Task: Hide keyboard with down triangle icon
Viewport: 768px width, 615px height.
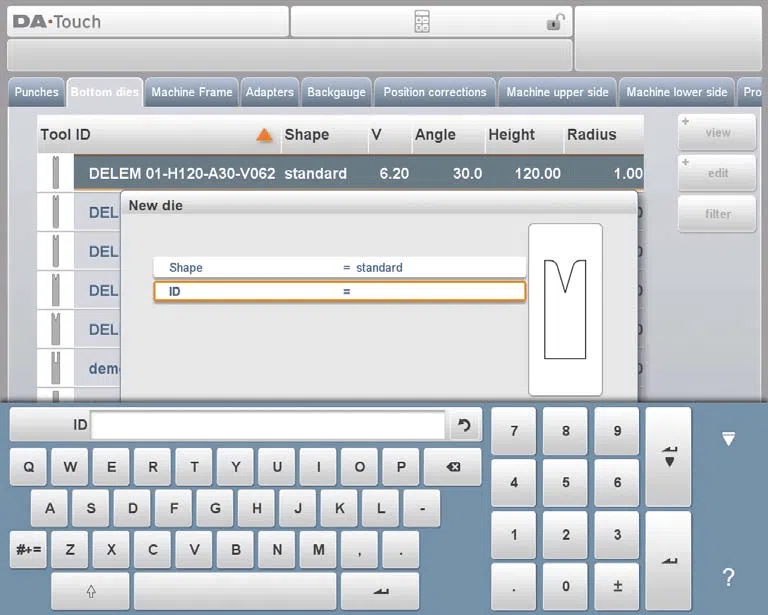Action: pyautogui.click(x=728, y=438)
